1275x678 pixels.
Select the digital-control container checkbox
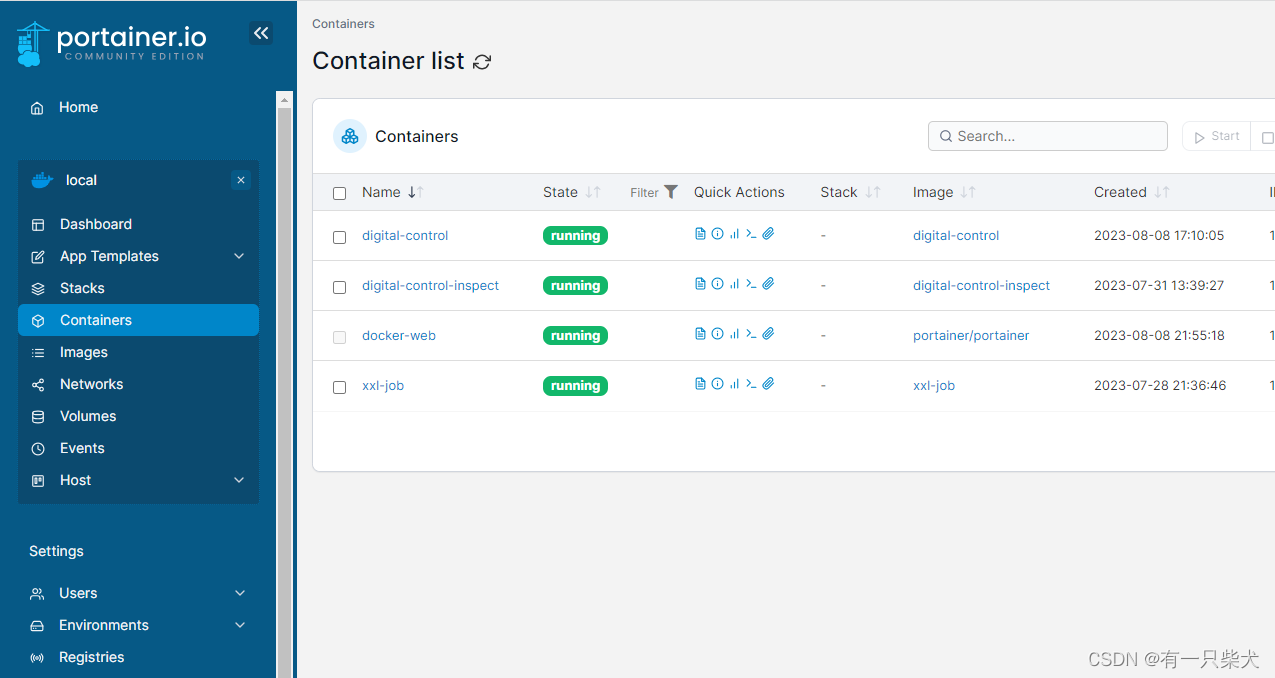coord(339,237)
